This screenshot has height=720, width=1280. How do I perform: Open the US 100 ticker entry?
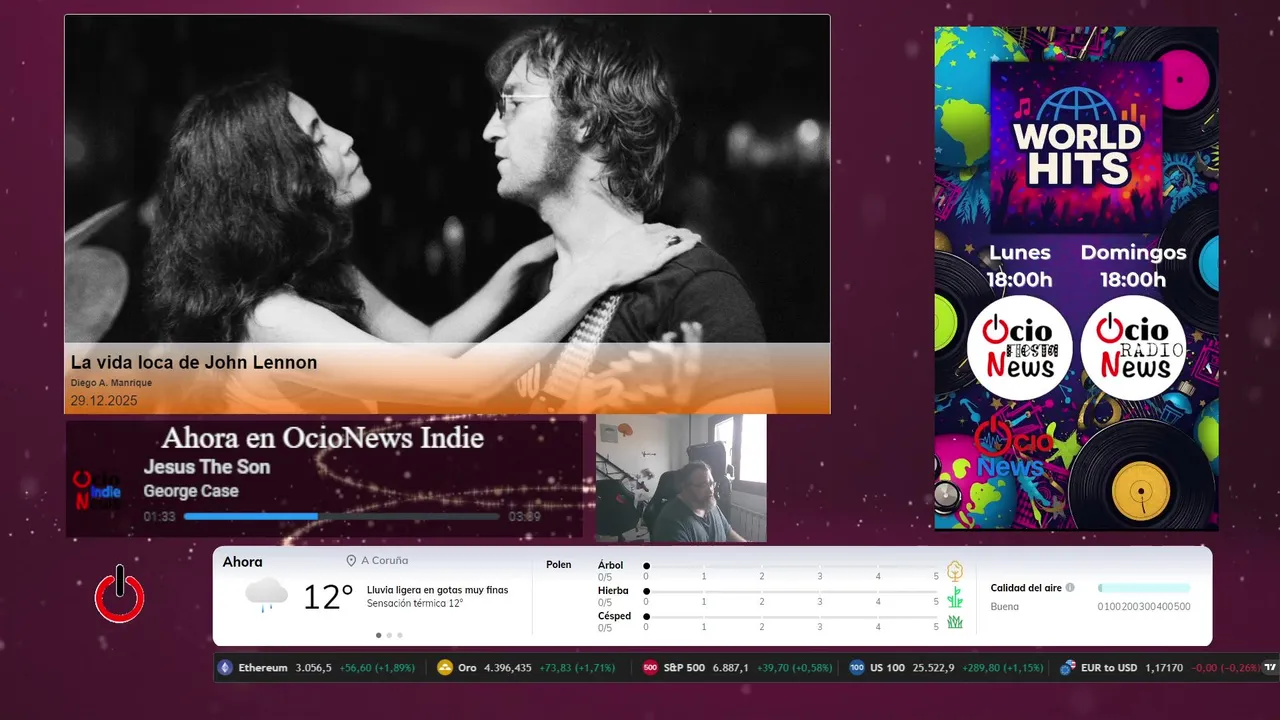(946, 668)
